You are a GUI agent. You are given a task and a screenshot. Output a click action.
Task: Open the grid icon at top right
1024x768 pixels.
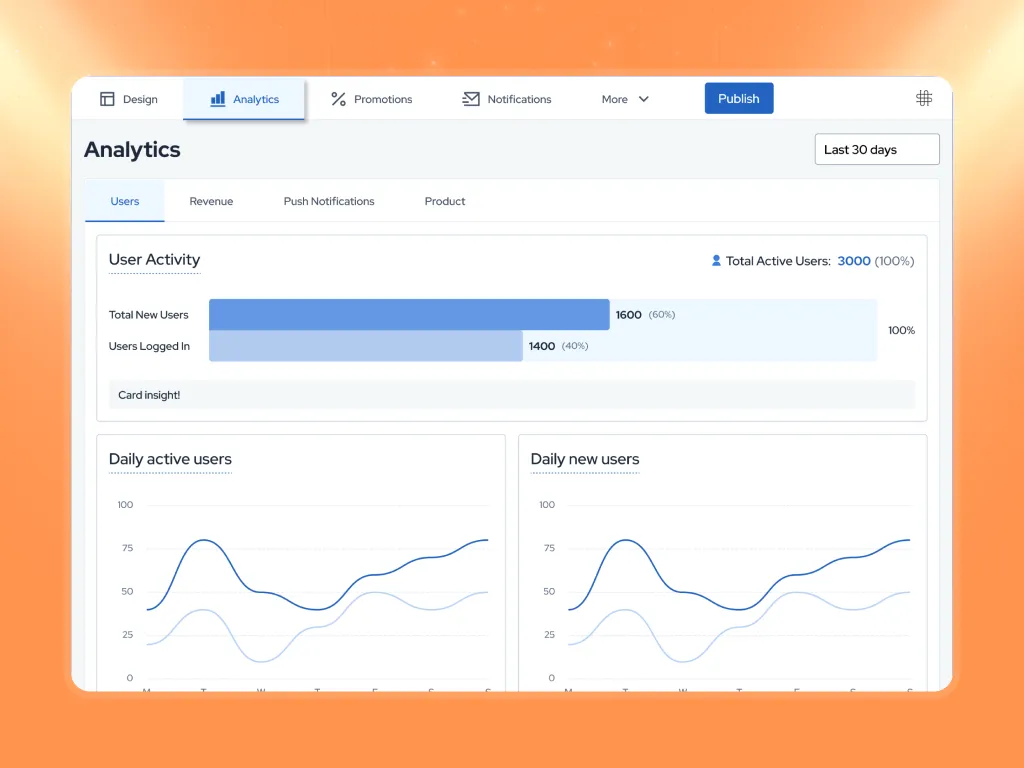pos(923,99)
